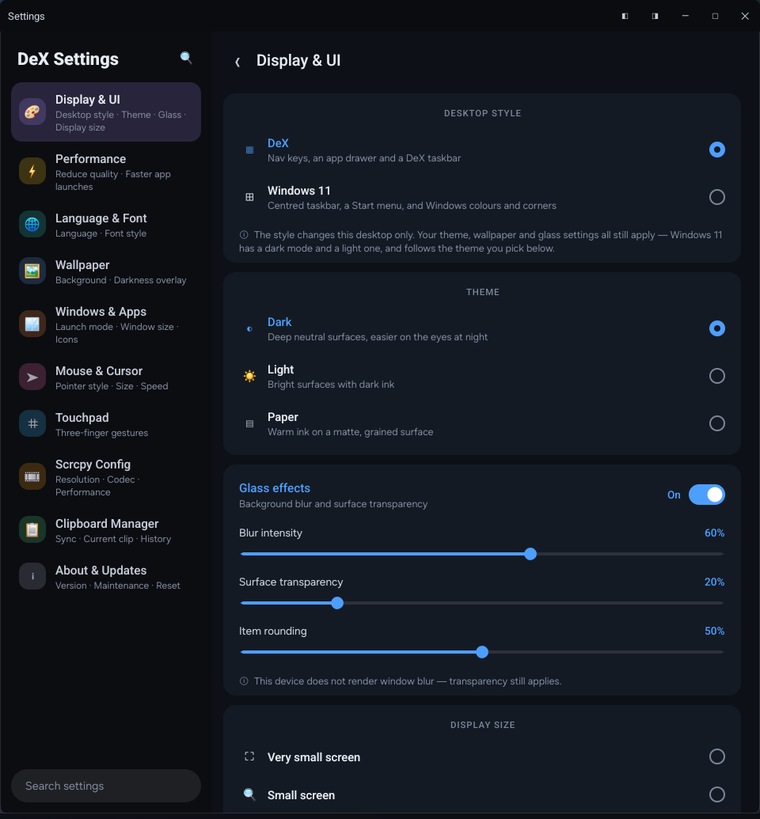Image resolution: width=760 pixels, height=819 pixels.
Task: Open the Touchpad settings entry
Action: [x=106, y=424]
